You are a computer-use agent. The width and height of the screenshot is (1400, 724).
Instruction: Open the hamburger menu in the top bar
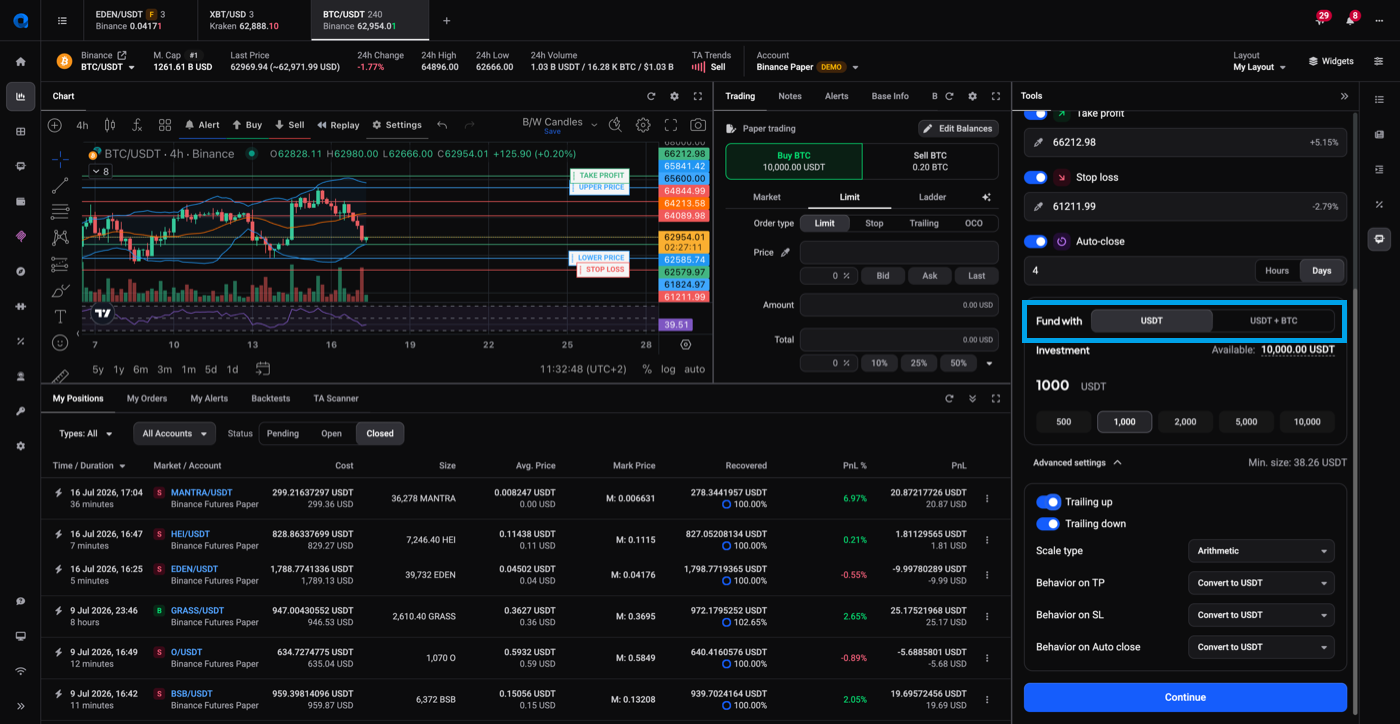coord(62,20)
